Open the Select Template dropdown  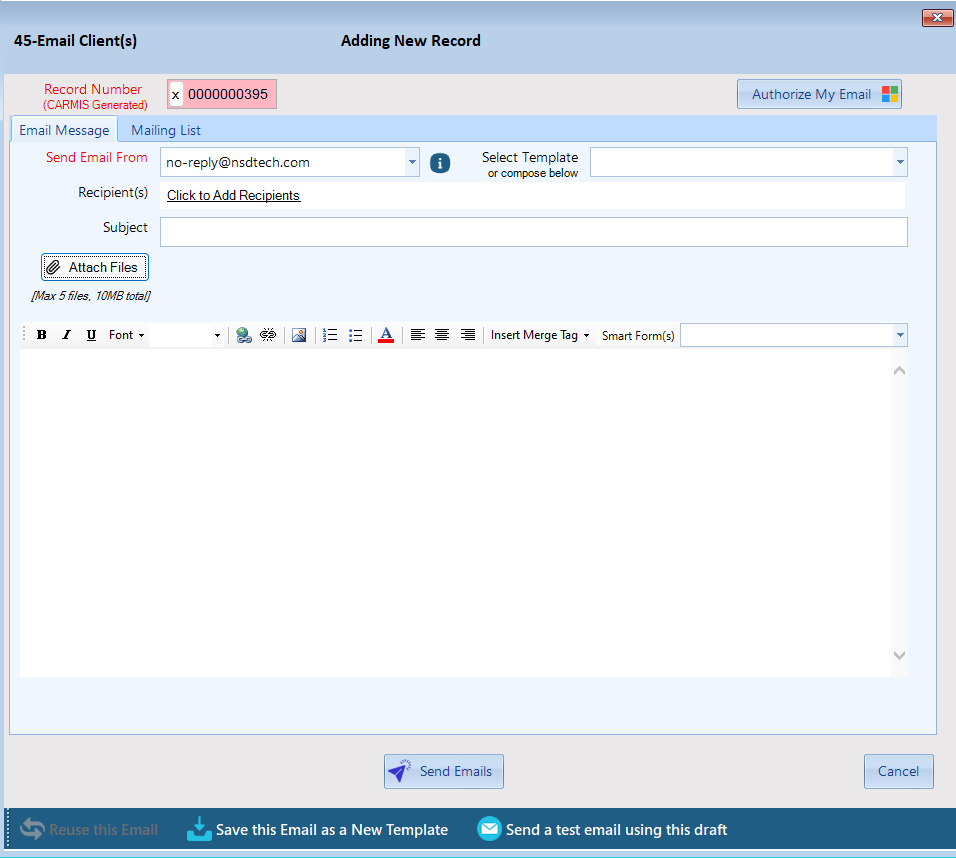(900, 162)
